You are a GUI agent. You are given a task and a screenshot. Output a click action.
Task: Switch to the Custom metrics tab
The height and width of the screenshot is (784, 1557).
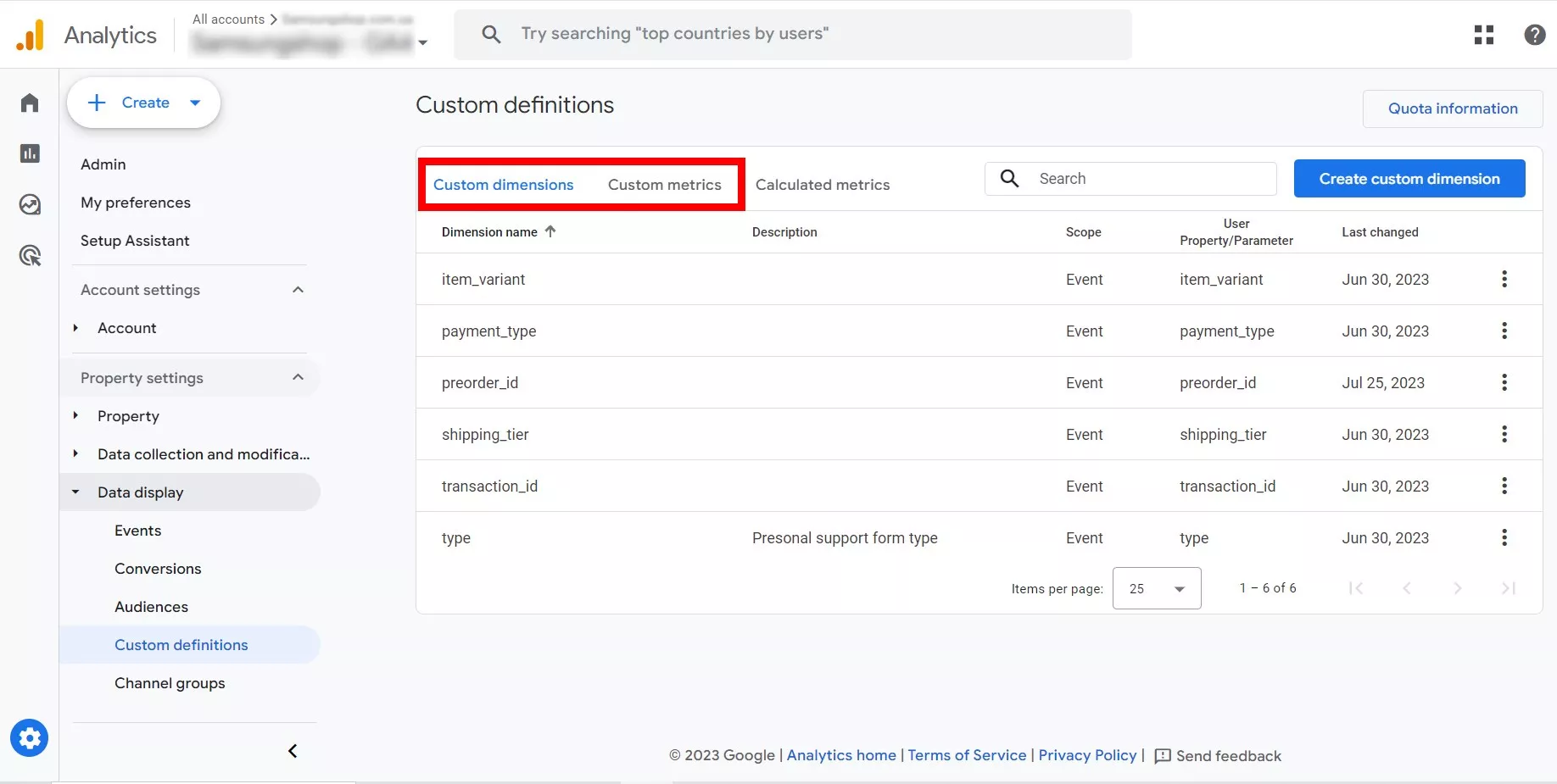pyautogui.click(x=665, y=185)
